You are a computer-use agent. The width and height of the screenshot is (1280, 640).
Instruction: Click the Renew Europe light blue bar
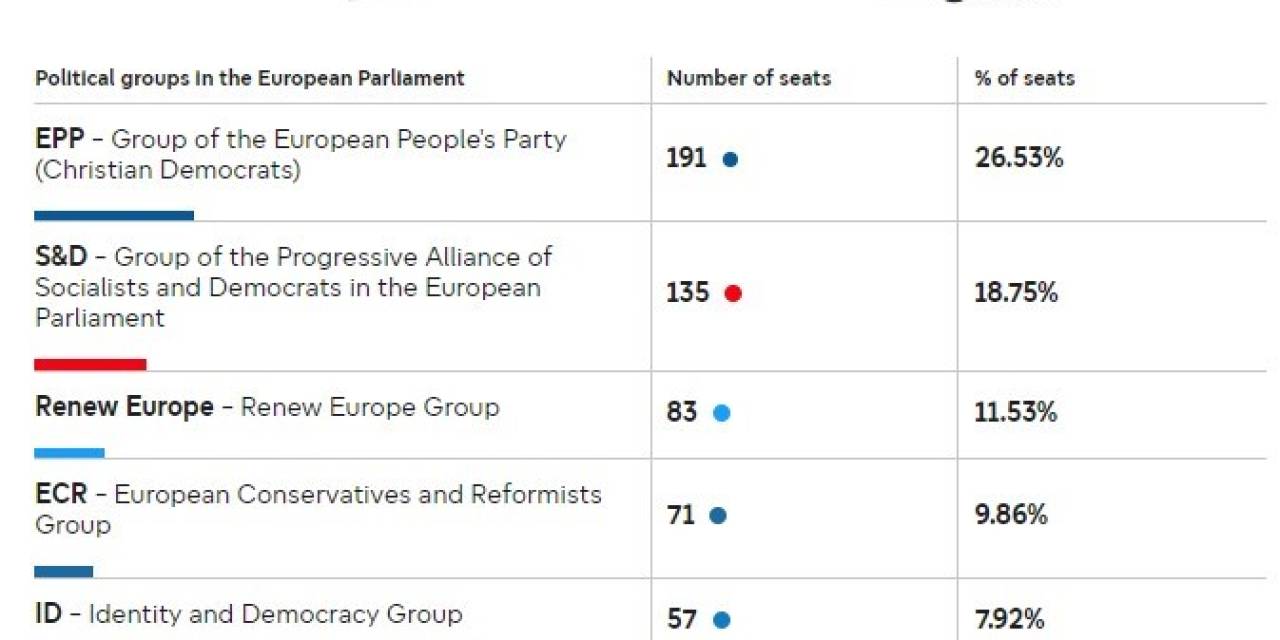coord(69,453)
